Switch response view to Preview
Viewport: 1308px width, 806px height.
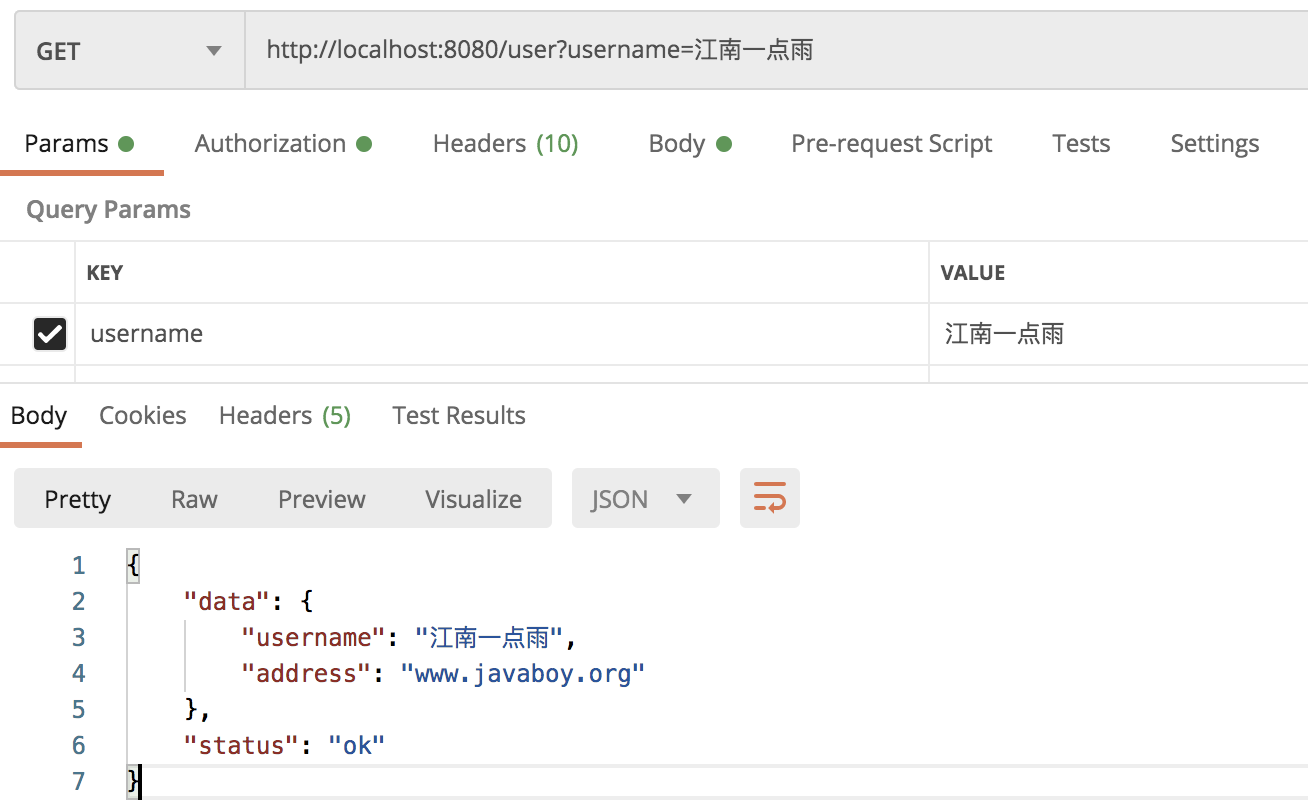[322, 499]
